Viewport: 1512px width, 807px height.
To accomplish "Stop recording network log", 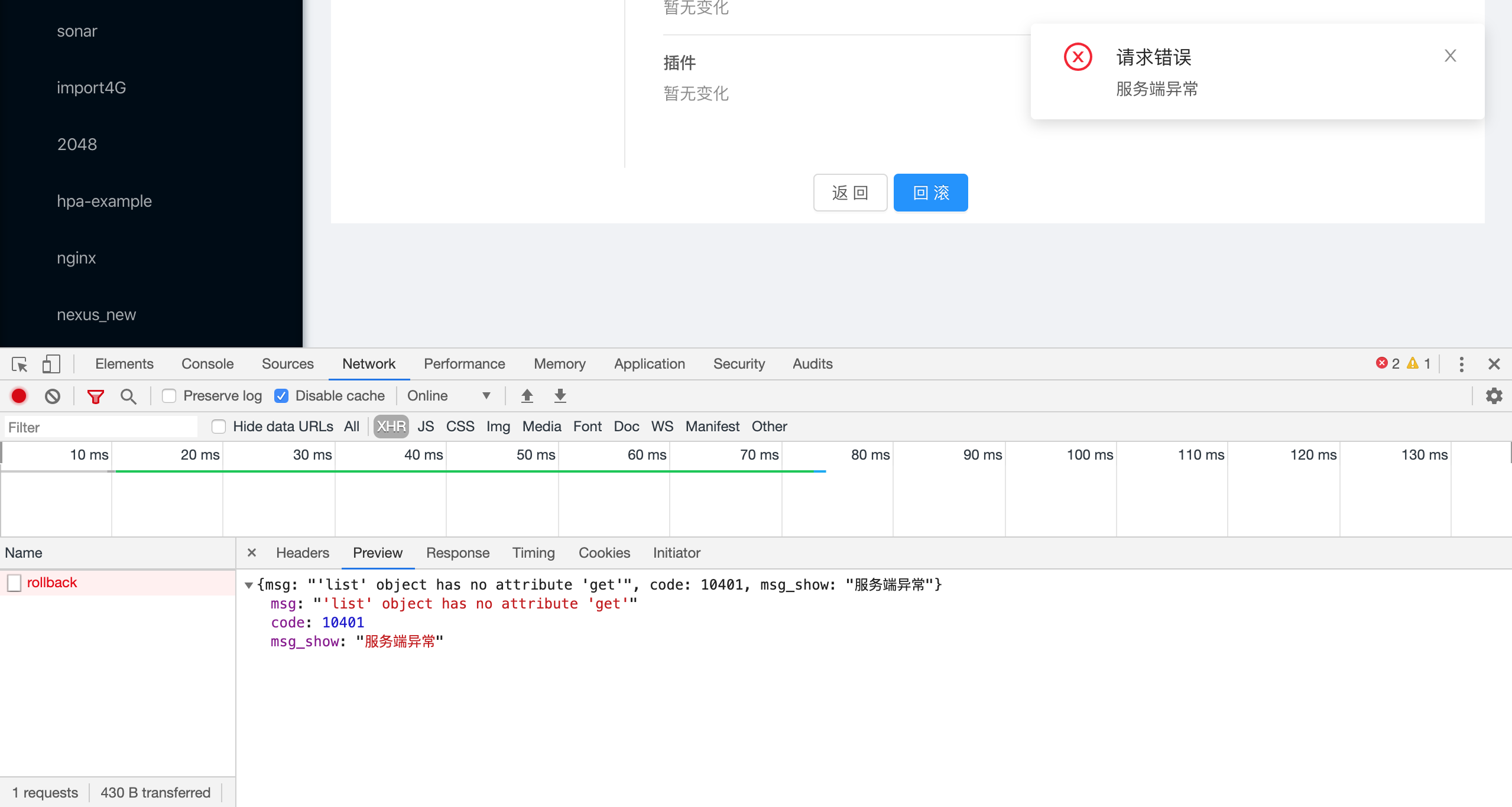I will click(x=19, y=396).
